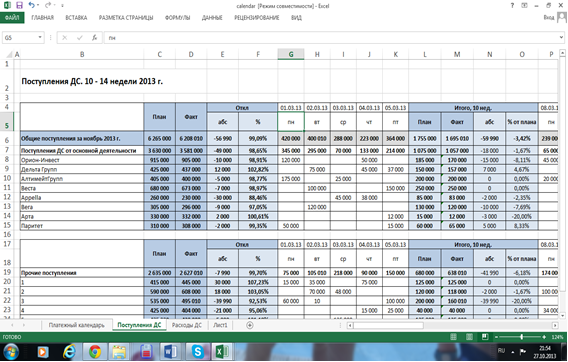Image resolution: width=568 pixels, height=362 pixels.
Task: Switch to Расходы ДС sheet tab
Action: (x=187, y=325)
